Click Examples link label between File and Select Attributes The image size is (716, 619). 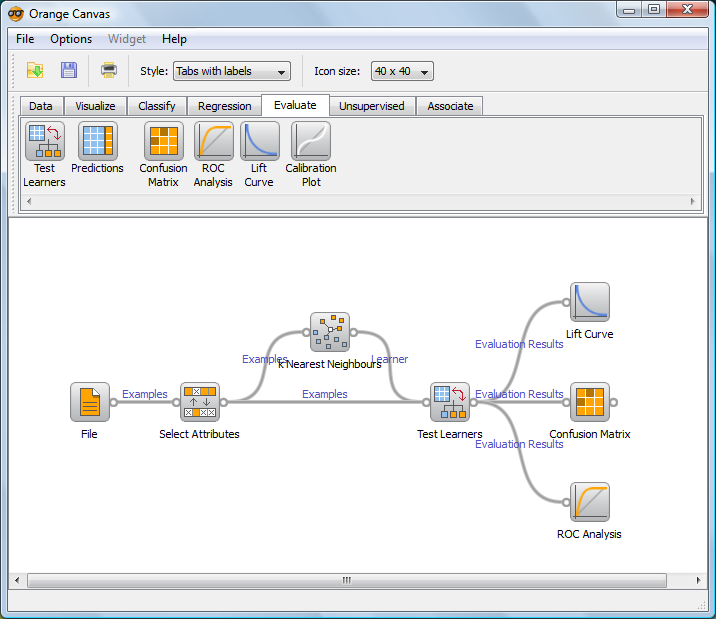145,394
